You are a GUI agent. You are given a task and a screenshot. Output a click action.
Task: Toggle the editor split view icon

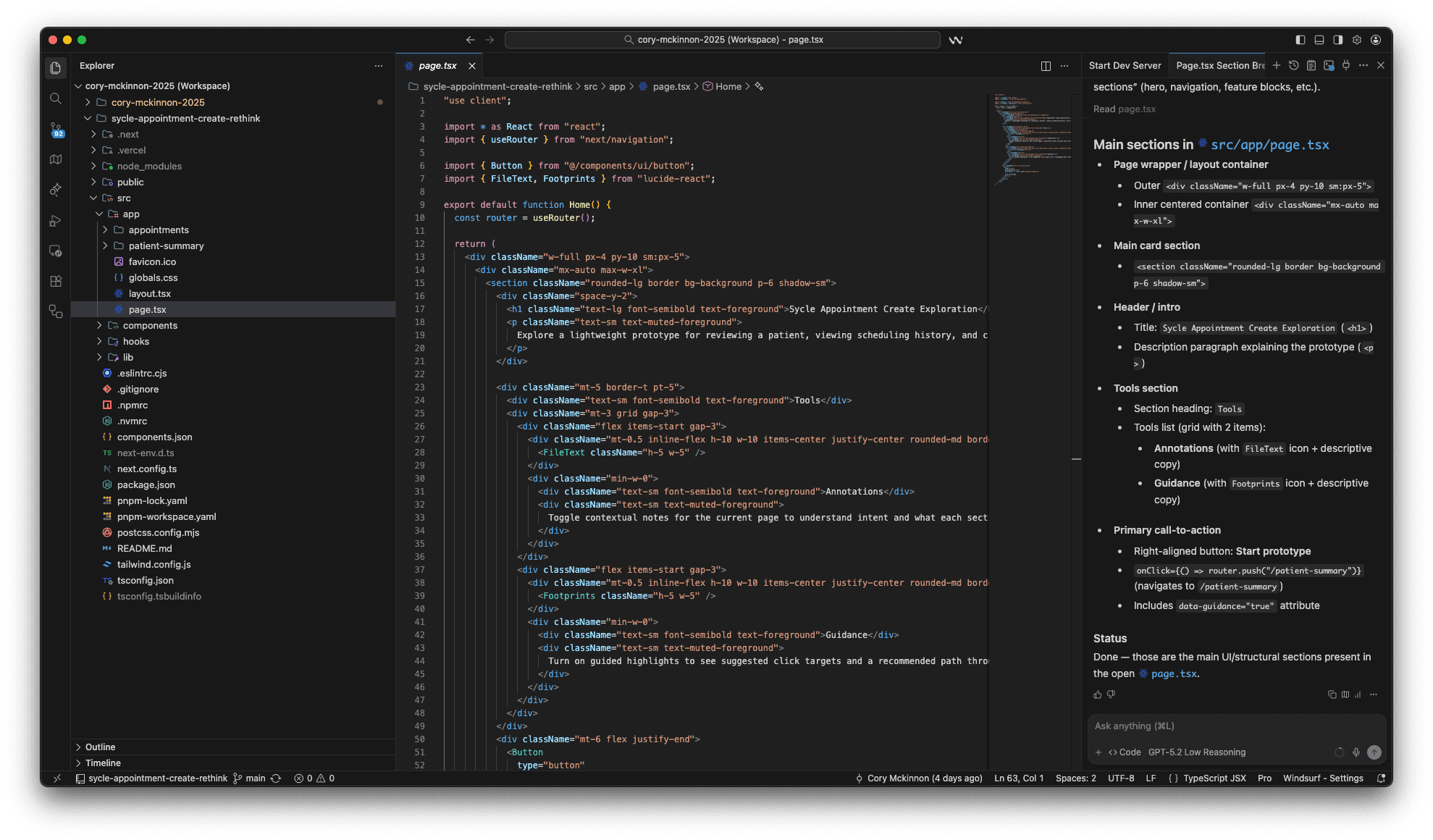point(1046,65)
